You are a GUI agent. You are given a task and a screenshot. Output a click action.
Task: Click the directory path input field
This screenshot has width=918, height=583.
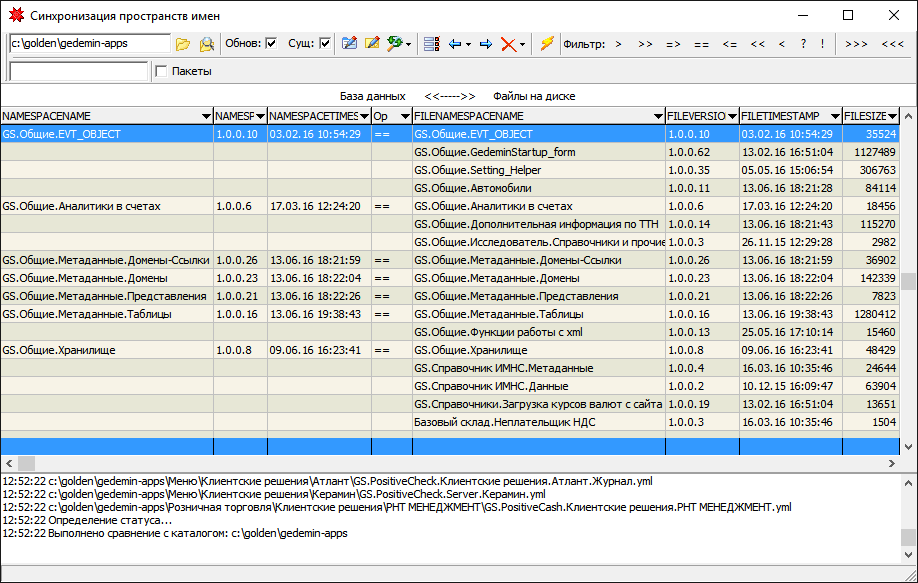[x=88, y=44]
